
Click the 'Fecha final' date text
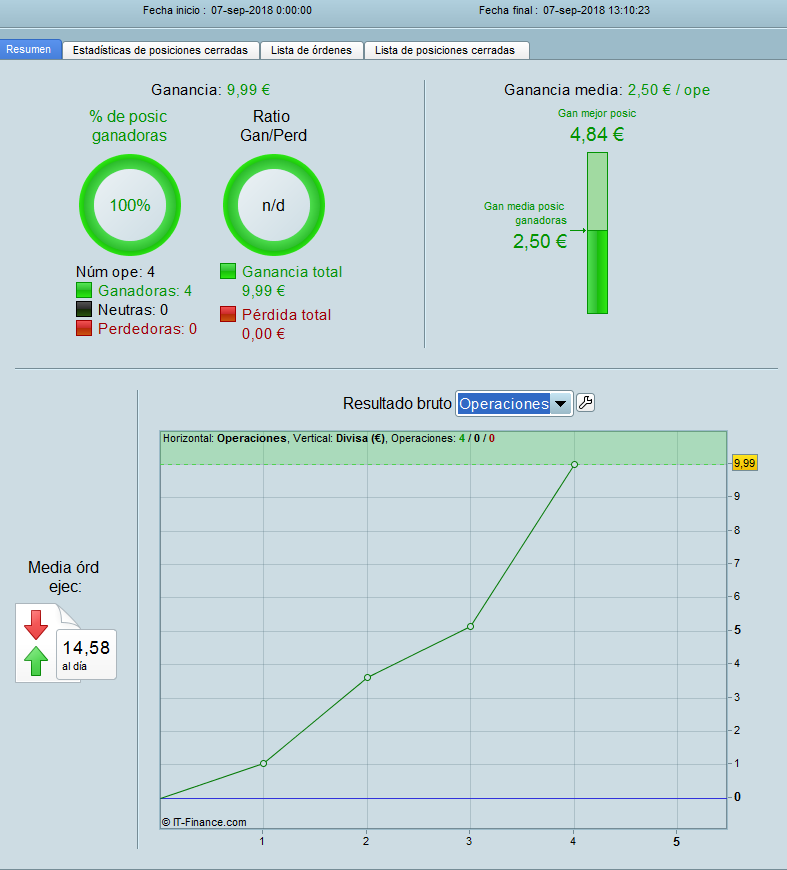(x=564, y=10)
